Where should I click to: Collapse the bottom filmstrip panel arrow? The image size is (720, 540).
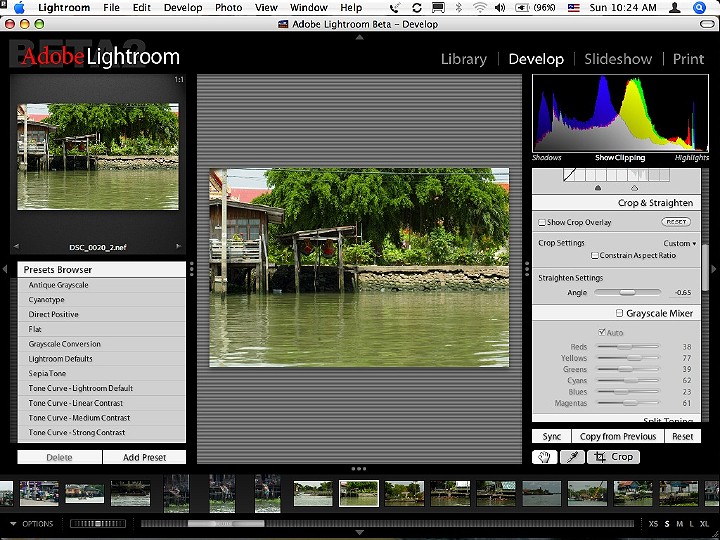pyautogui.click(x=360, y=533)
